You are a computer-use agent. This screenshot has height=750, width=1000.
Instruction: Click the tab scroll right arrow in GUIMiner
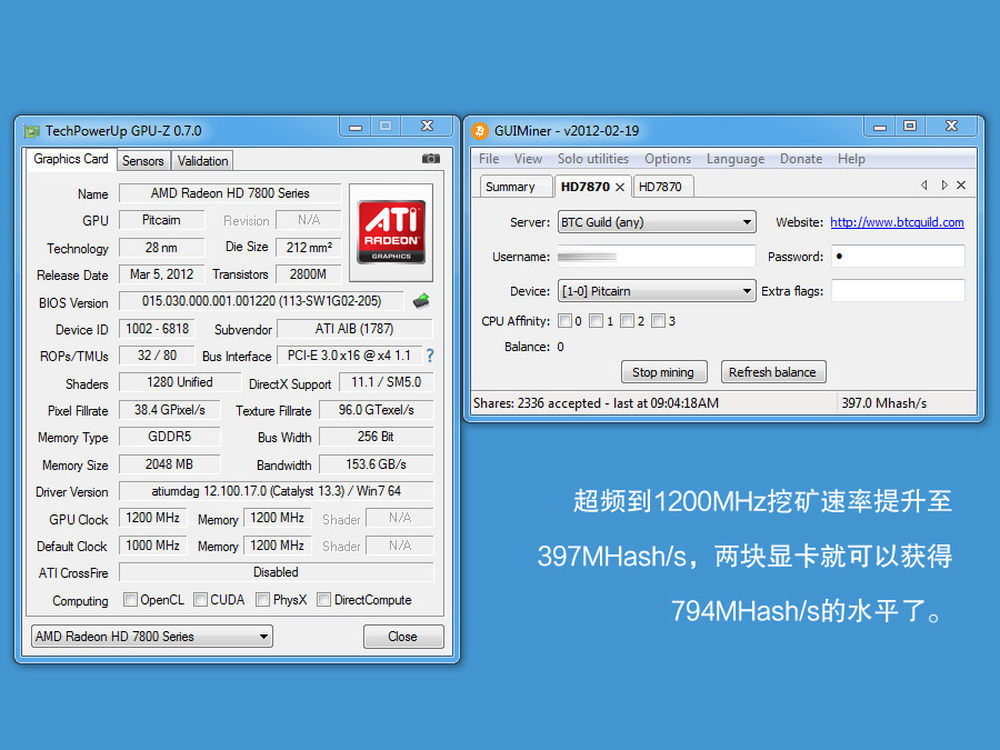point(944,185)
